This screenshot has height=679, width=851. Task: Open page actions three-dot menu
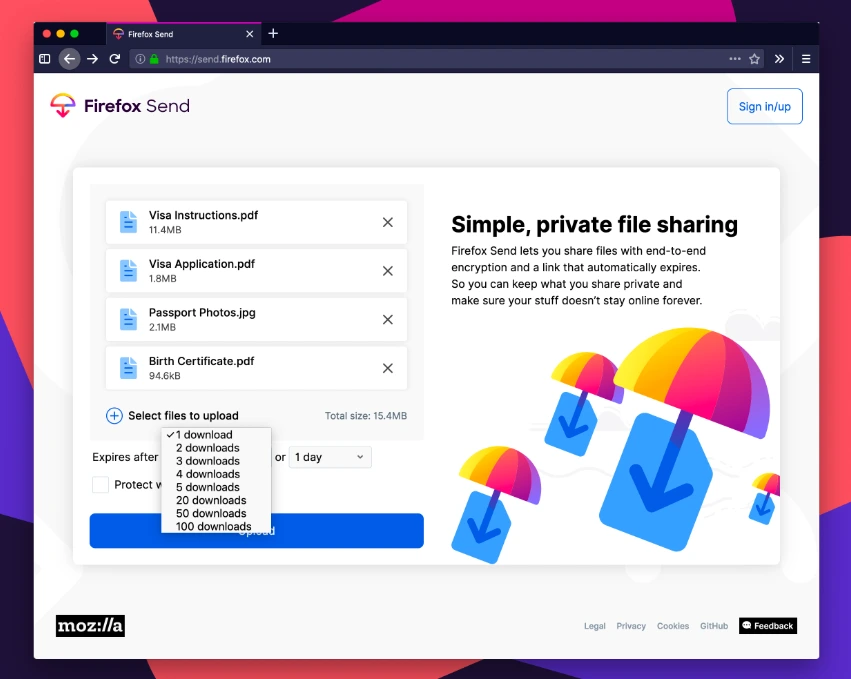(x=735, y=59)
